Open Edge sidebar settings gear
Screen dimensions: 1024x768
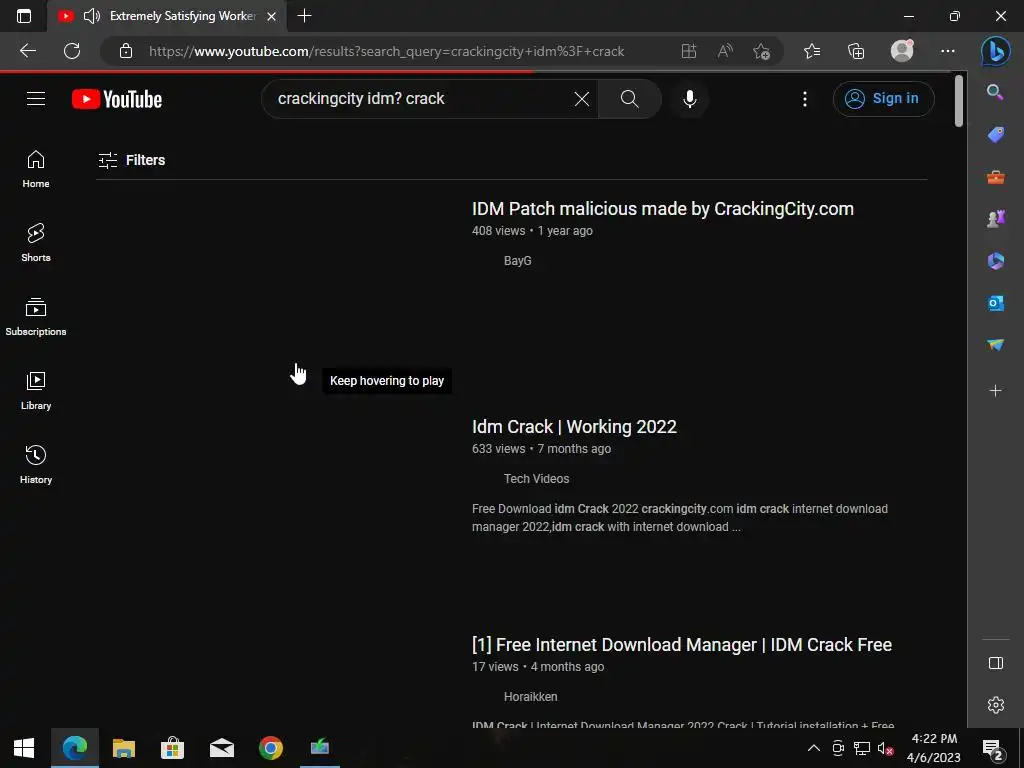click(995, 705)
